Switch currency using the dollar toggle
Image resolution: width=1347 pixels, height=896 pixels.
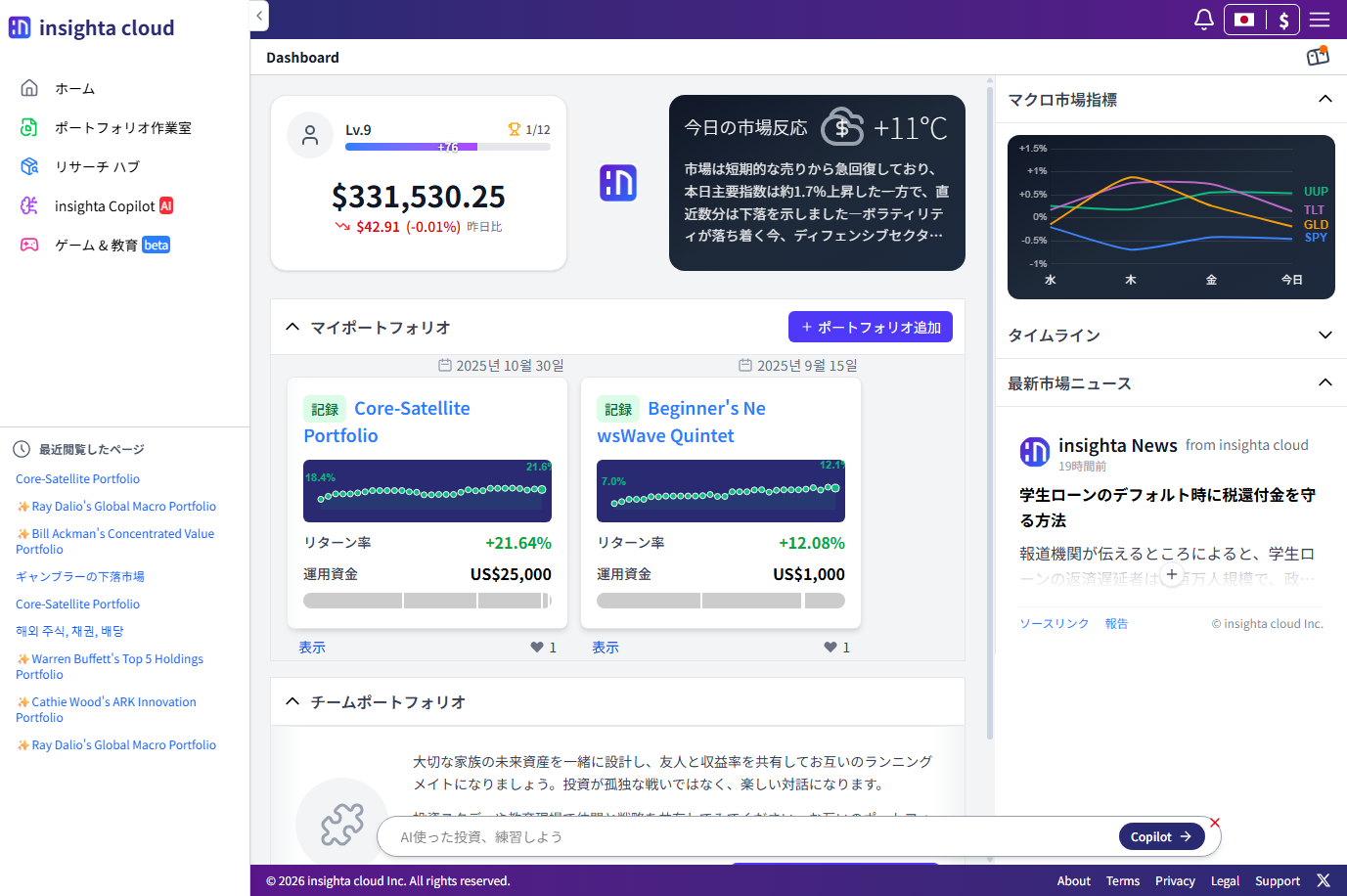(1282, 19)
